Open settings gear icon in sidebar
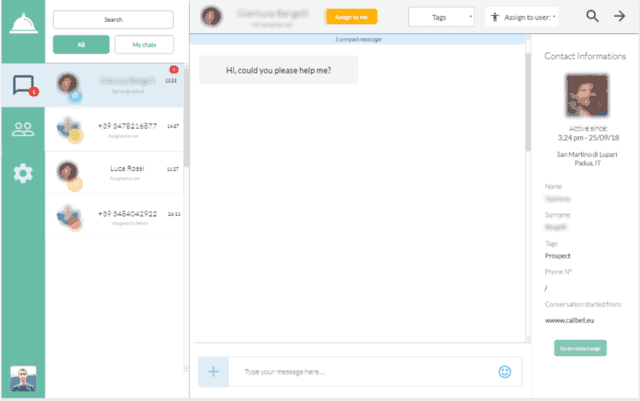The width and height of the screenshot is (640, 401). tap(23, 173)
